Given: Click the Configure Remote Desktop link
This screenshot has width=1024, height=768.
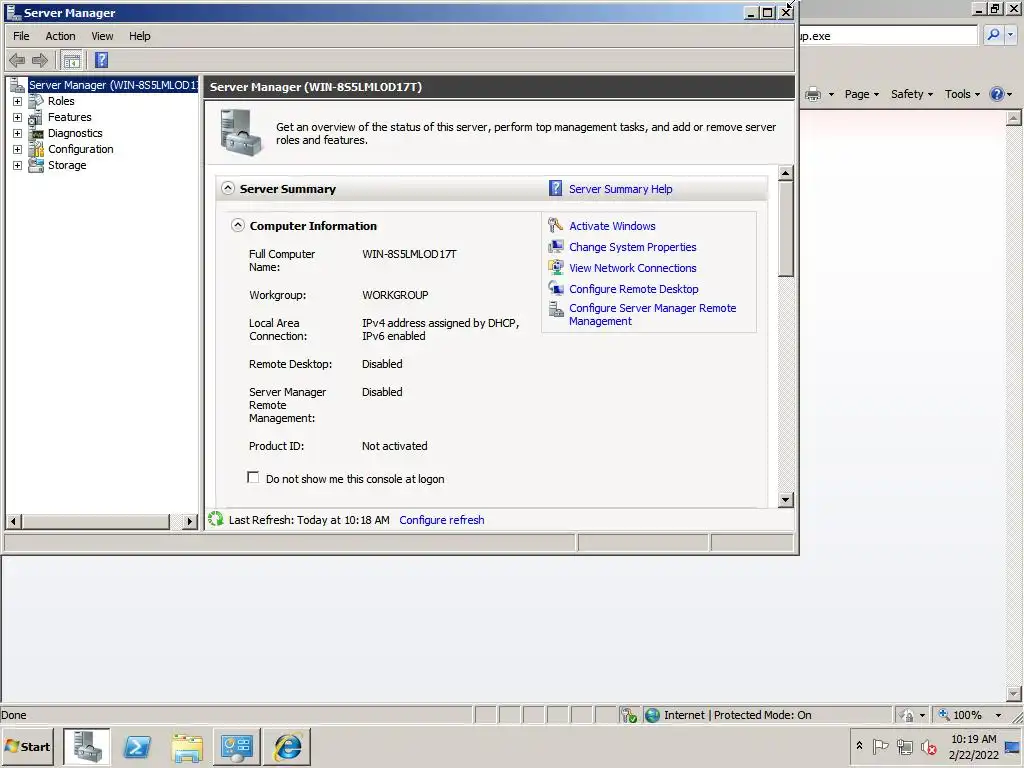Looking at the screenshot, I should click(633, 289).
